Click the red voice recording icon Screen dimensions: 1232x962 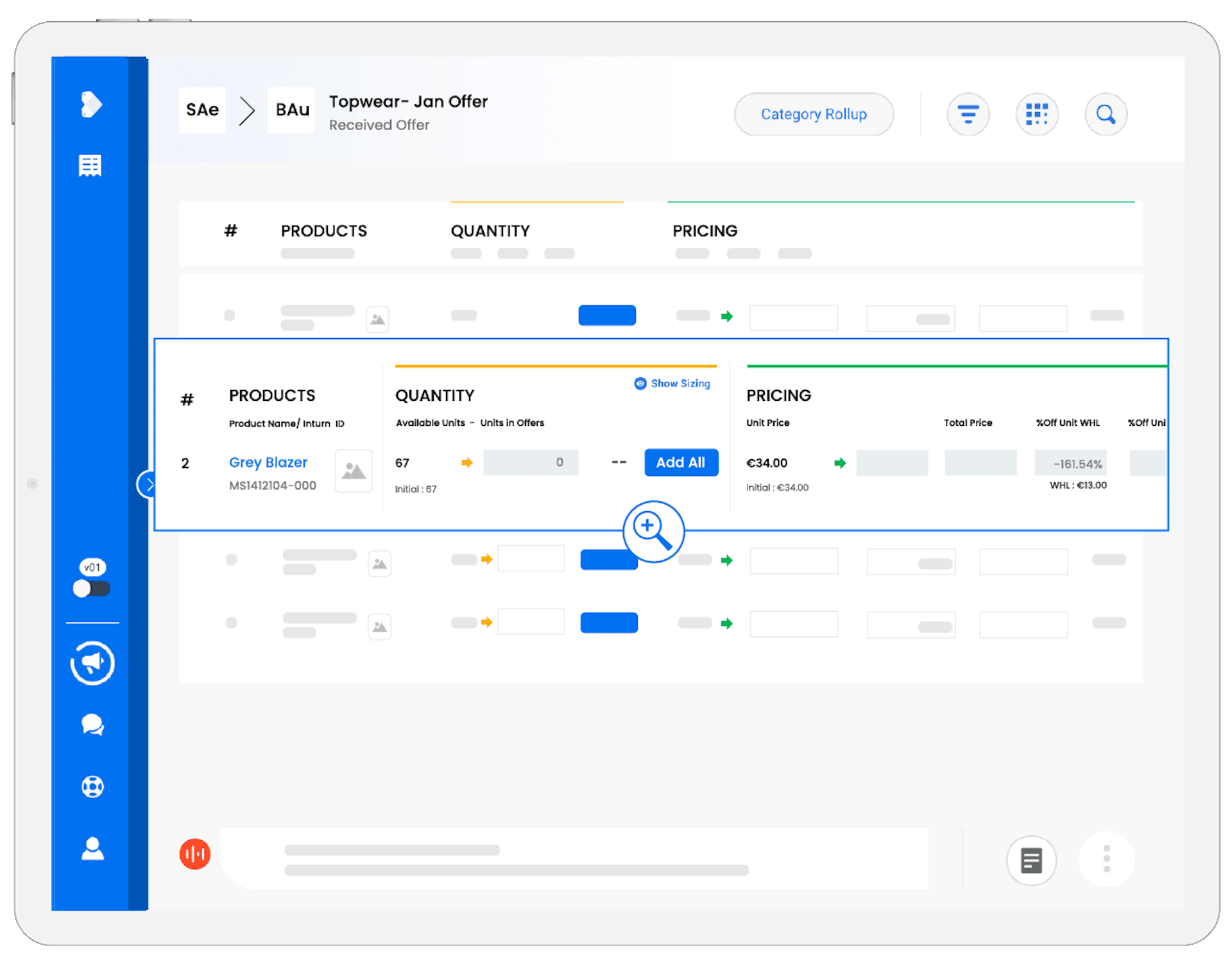[195, 854]
